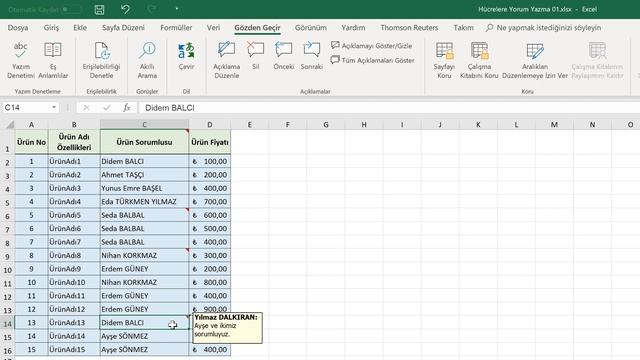The image size is (640, 360).
Task: Click the Ne yapmak istediğinizi söyleyin search box
Action: click(x=544, y=28)
